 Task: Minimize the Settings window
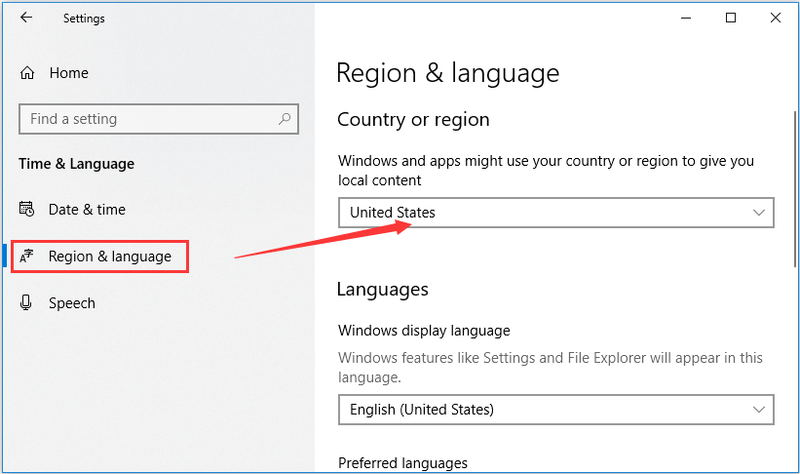tap(686, 18)
